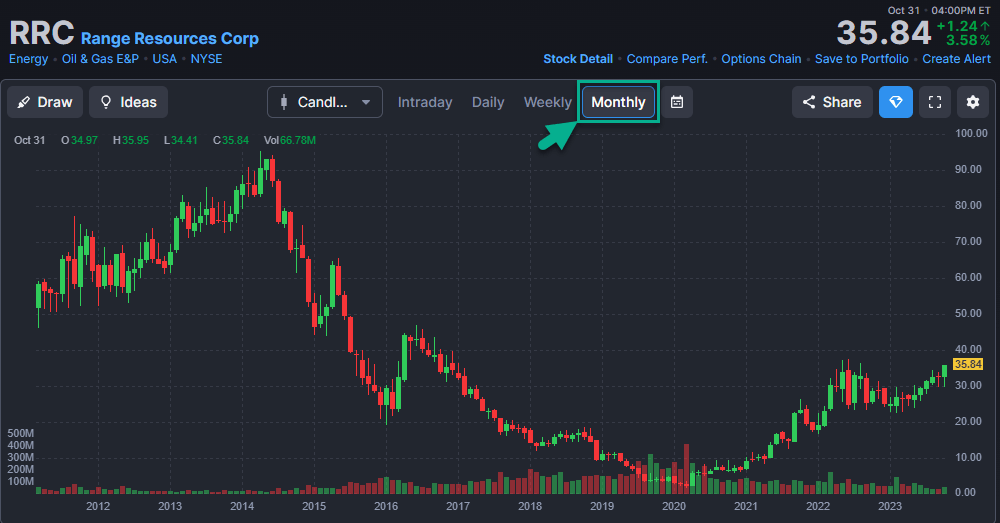Click the 2017 year label on axis
Viewport: 1000px width, 523px height.
pos(457,506)
